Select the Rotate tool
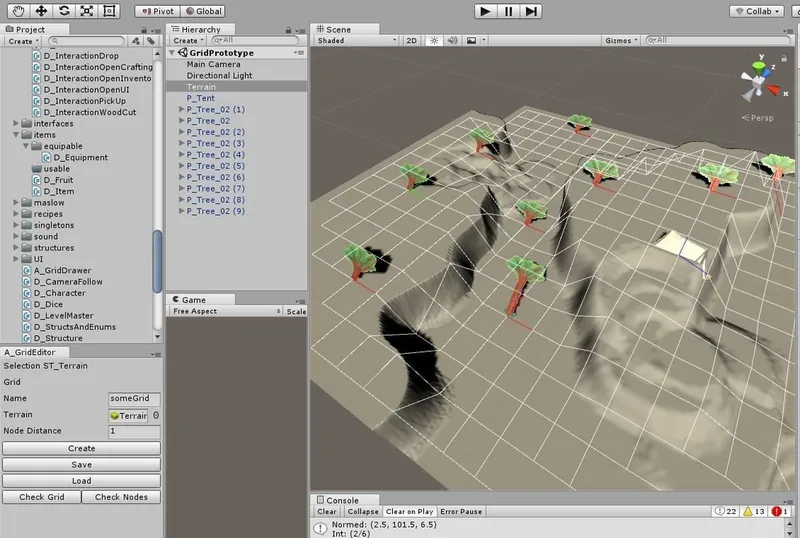 click(x=64, y=11)
